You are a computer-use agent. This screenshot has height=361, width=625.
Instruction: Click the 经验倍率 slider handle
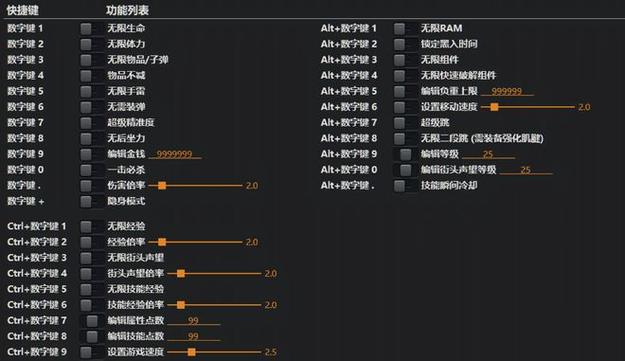coord(162,242)
